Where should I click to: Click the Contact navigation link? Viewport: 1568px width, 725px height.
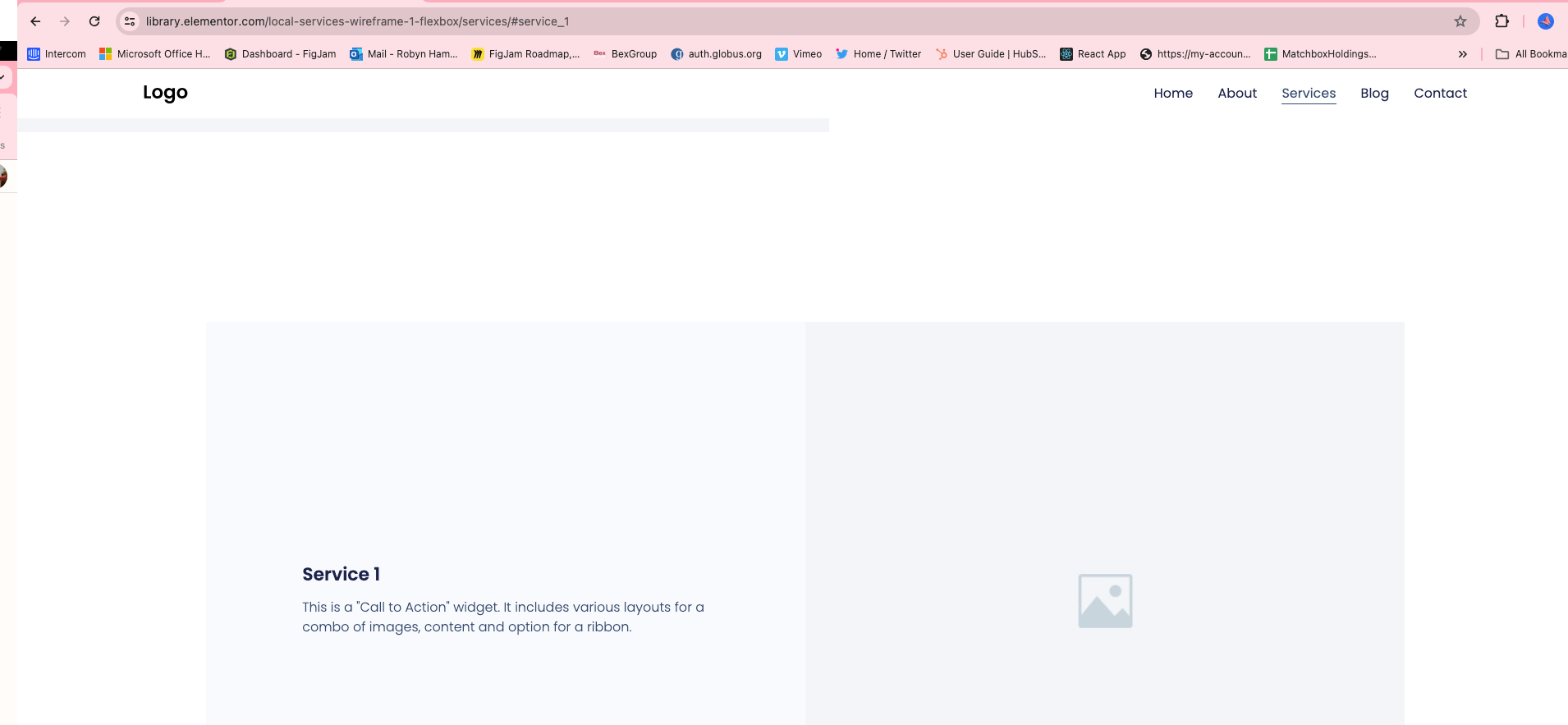[x=1439, y=94]
